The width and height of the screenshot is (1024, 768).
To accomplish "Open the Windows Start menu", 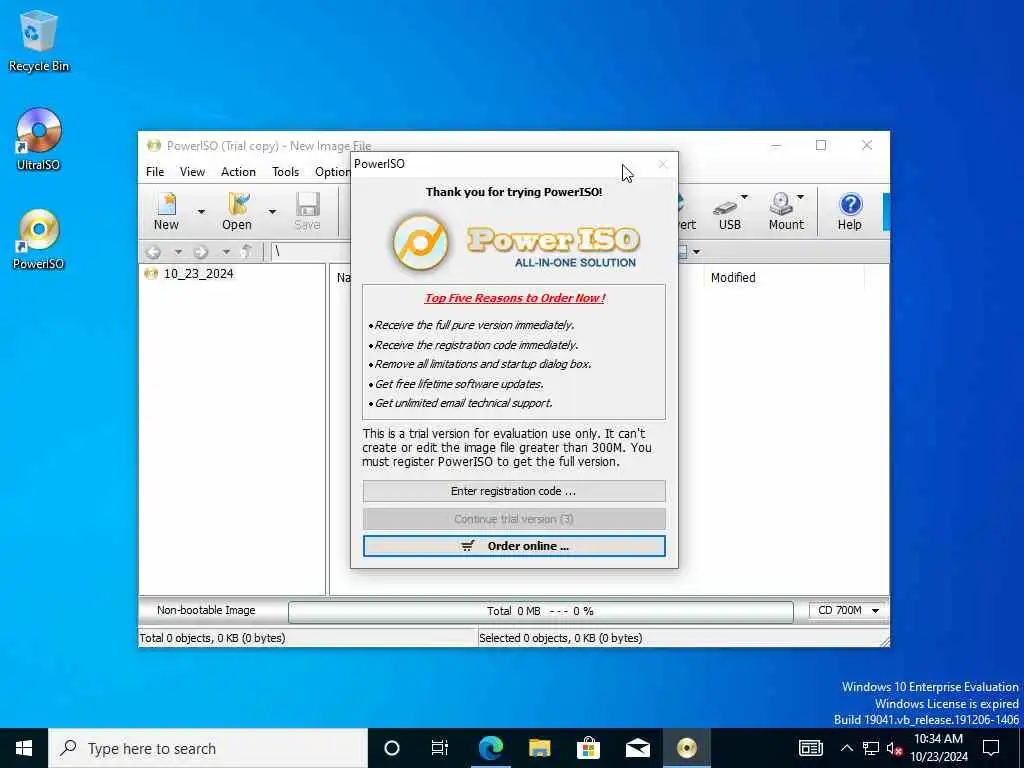I will click(x=24, y=748).
